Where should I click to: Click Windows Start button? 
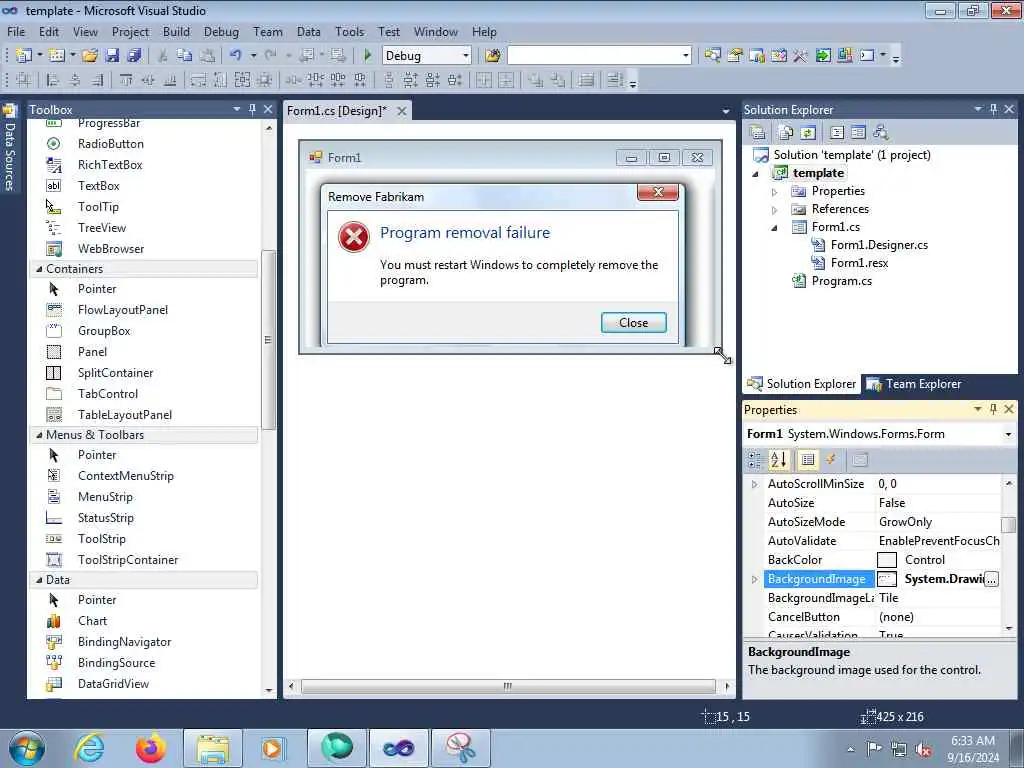(27, 748)
